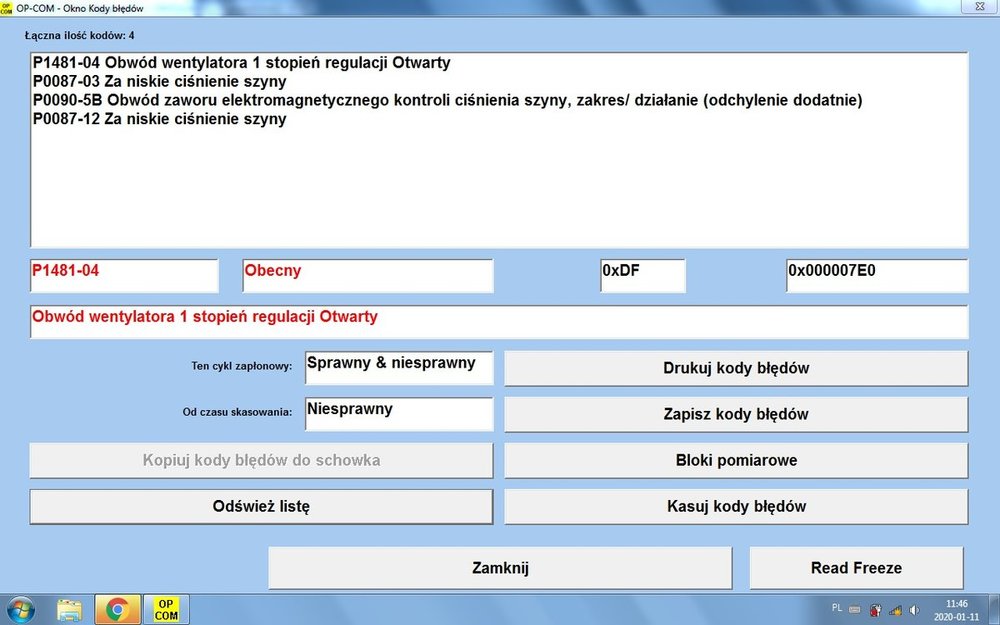
Task: Select the P0087-12 error entry
Action: [159, 120]
